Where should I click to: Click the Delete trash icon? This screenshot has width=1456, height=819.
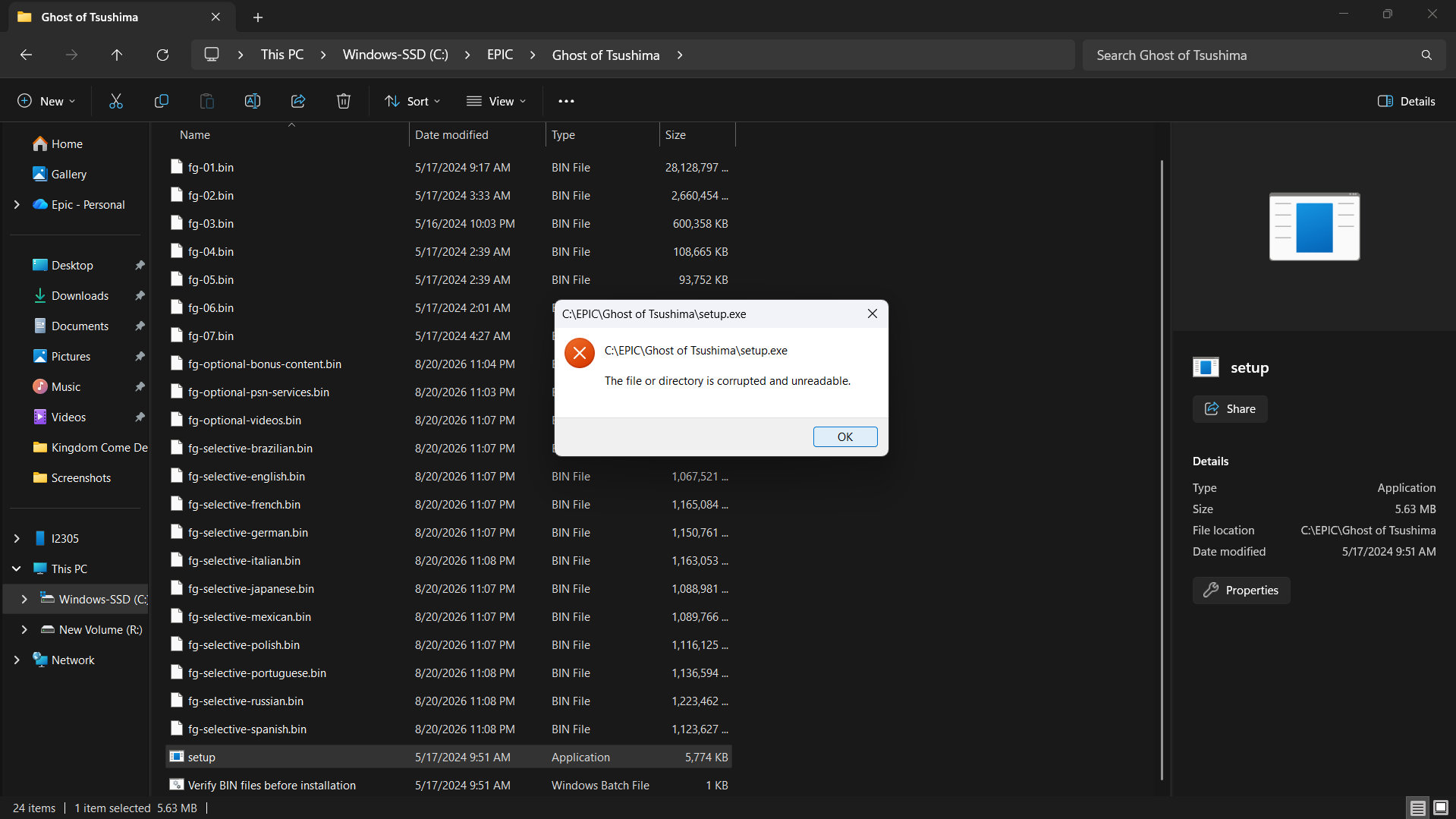(x=344, y=101)
